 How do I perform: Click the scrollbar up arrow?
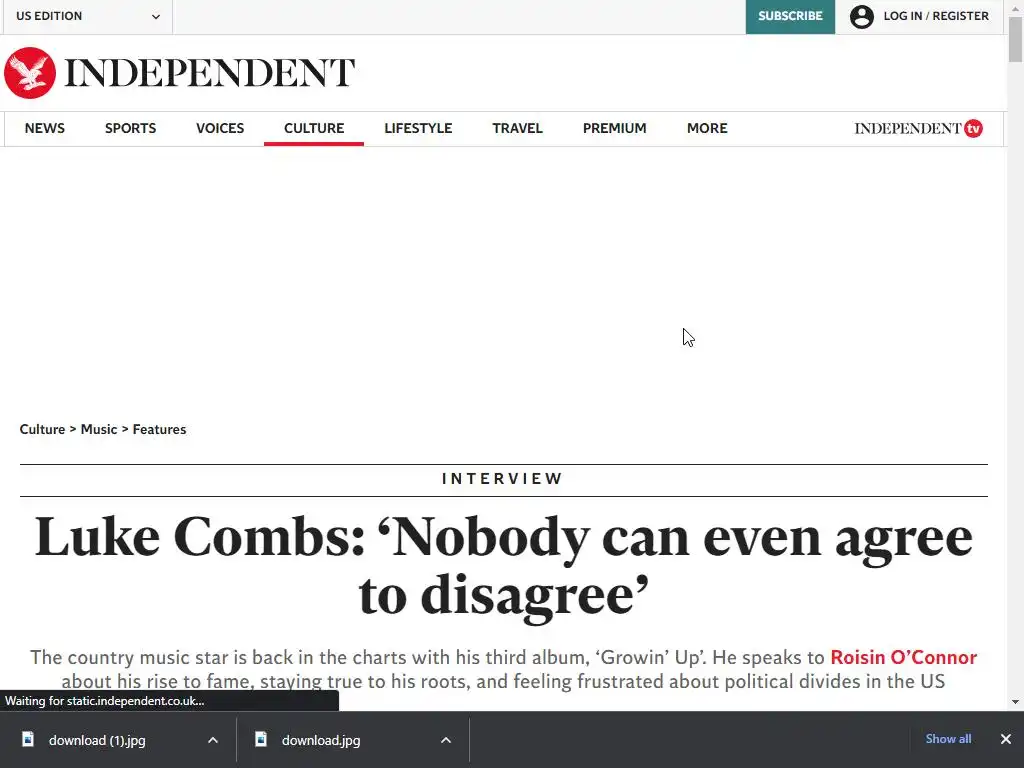(1015, 7)
